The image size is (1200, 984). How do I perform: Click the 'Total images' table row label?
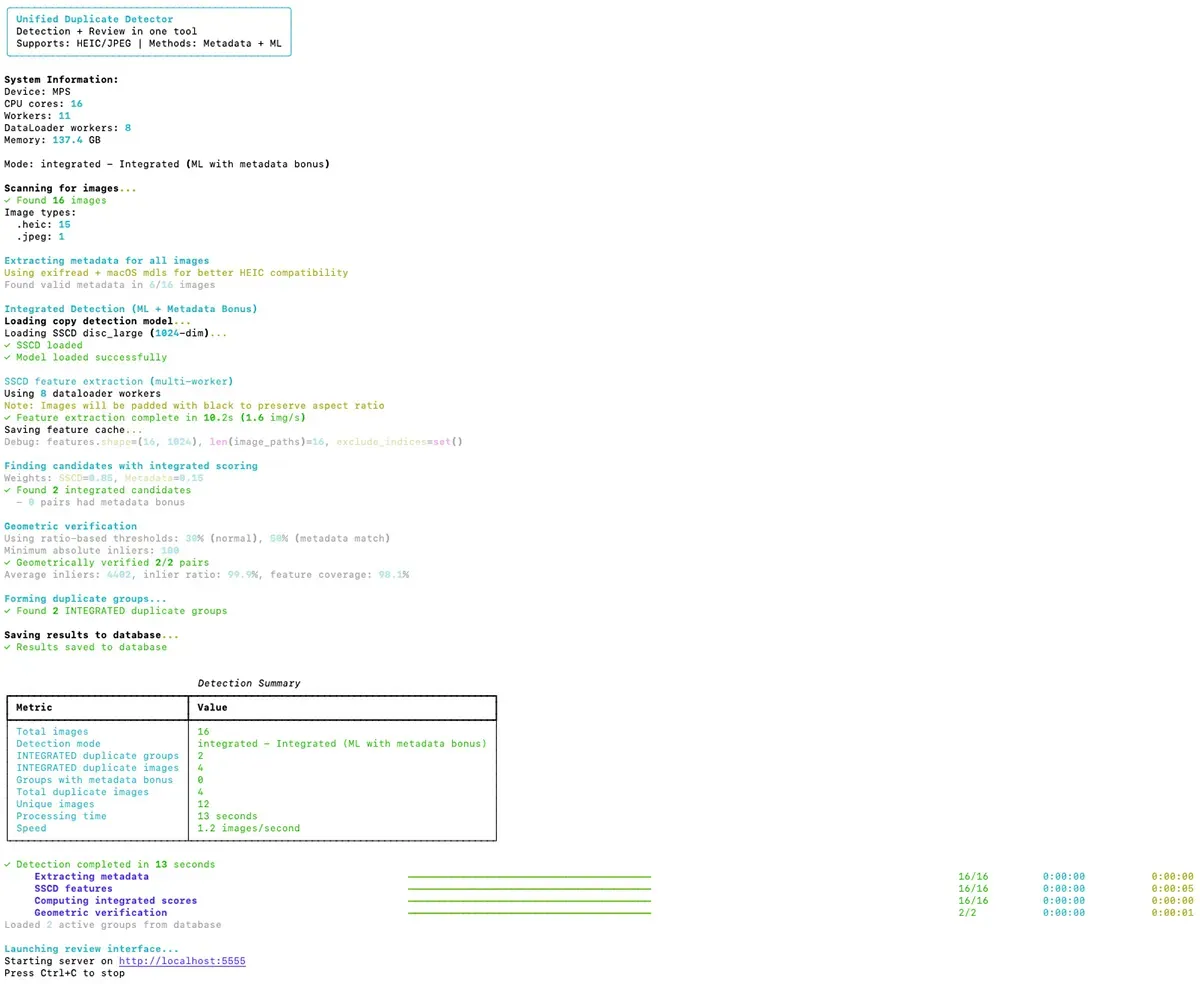click(52, 732)
